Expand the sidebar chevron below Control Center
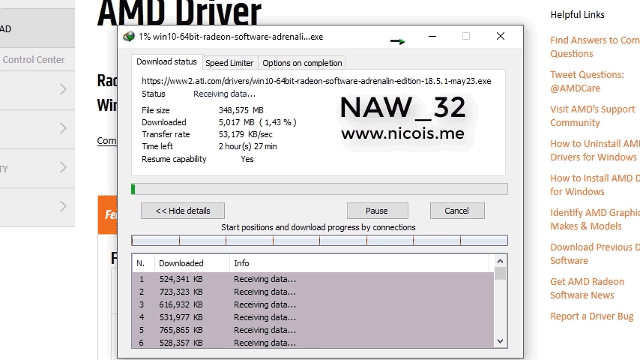 pyautogui.click(x=63, y=89)
